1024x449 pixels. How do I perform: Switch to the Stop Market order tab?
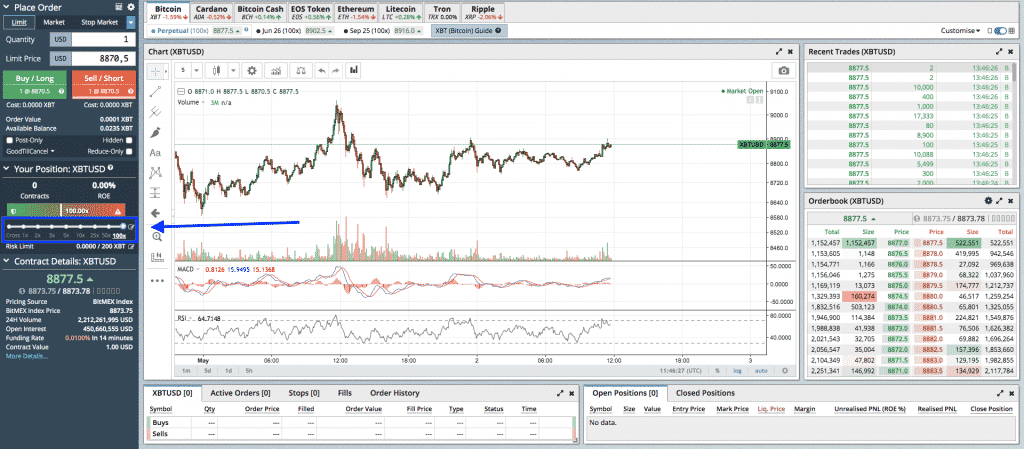coord(99,22)
